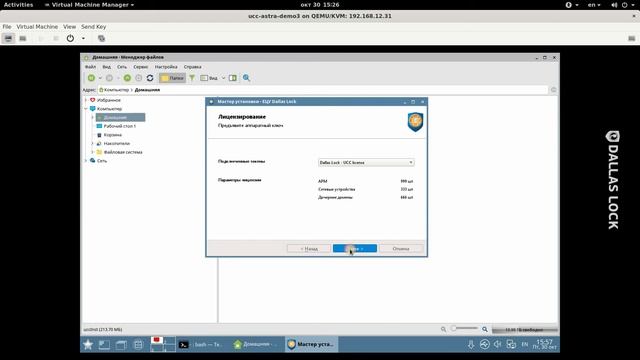640x360 pixels.
Task: Open the bash terminal taskbar entry
Action: [202, 344]
